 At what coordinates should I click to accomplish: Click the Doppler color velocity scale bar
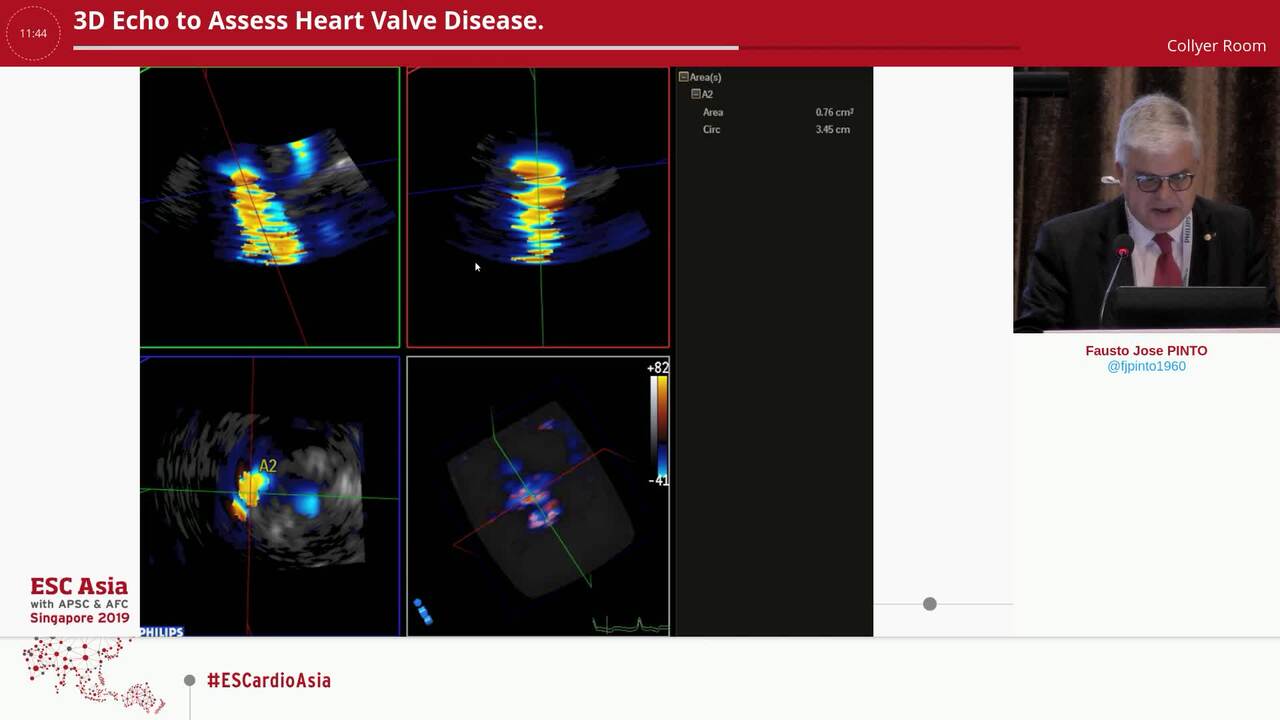click(x=658, y=425)
